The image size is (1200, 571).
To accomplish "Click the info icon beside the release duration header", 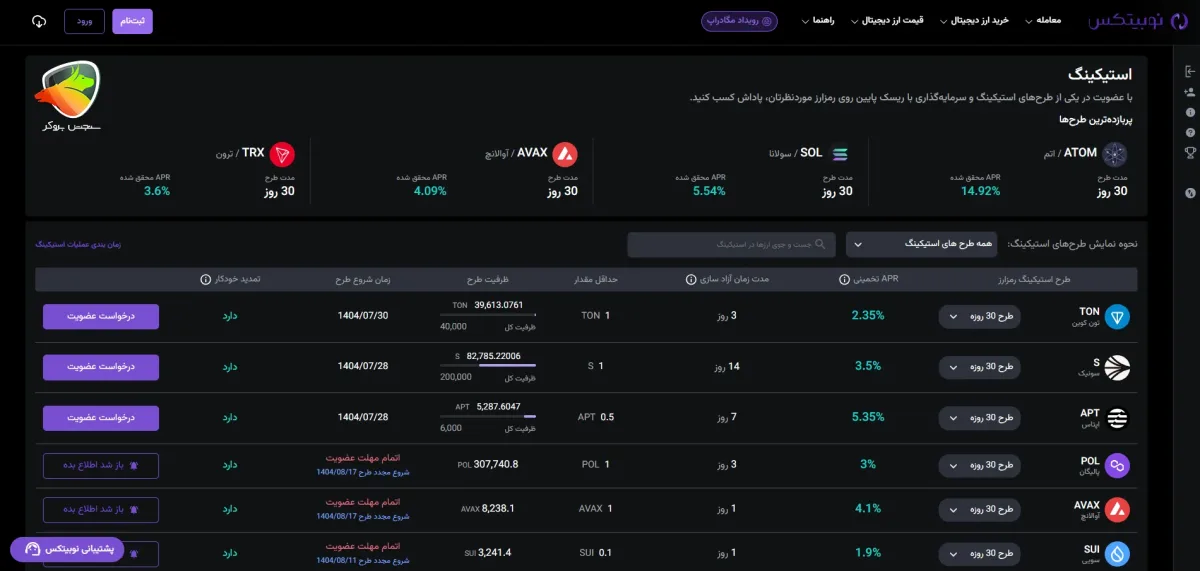I will click(691, 280).
